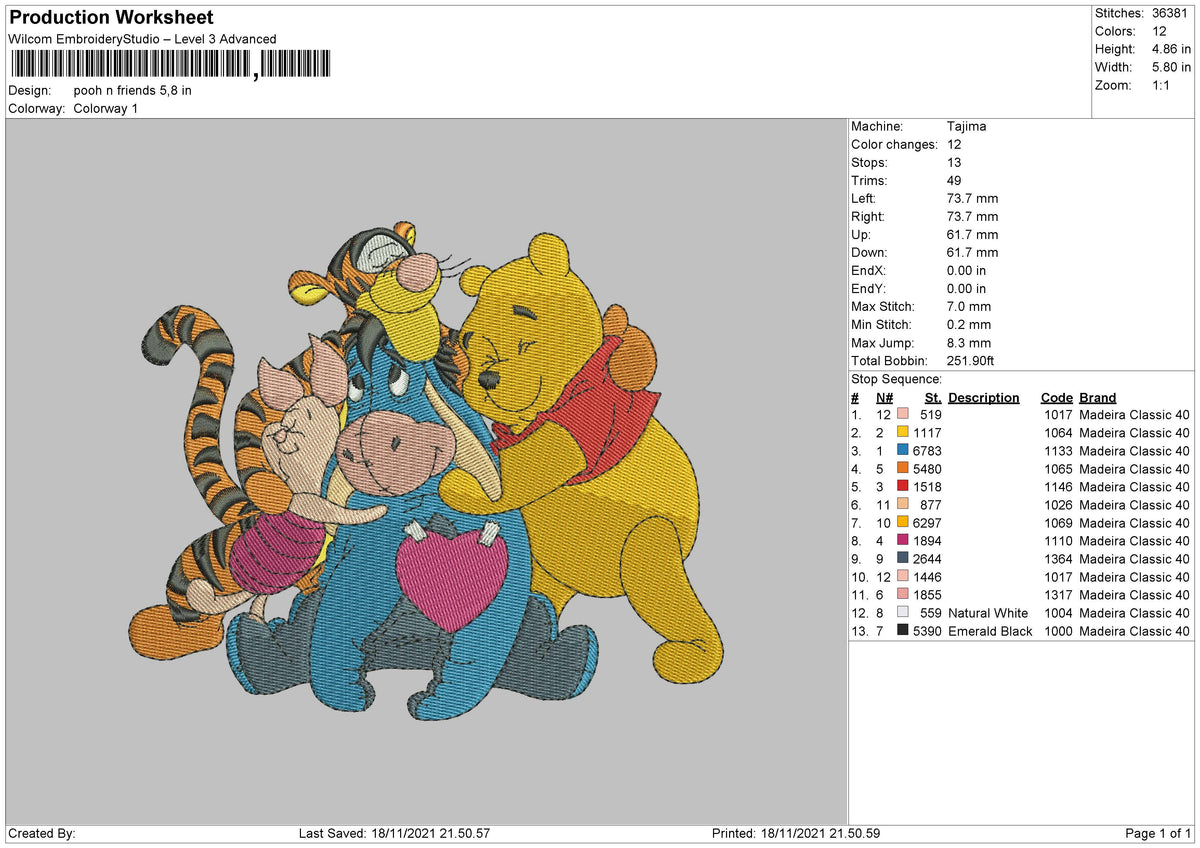Click the Max Stitch value '7.0 mm'

(x=968, y=307)
